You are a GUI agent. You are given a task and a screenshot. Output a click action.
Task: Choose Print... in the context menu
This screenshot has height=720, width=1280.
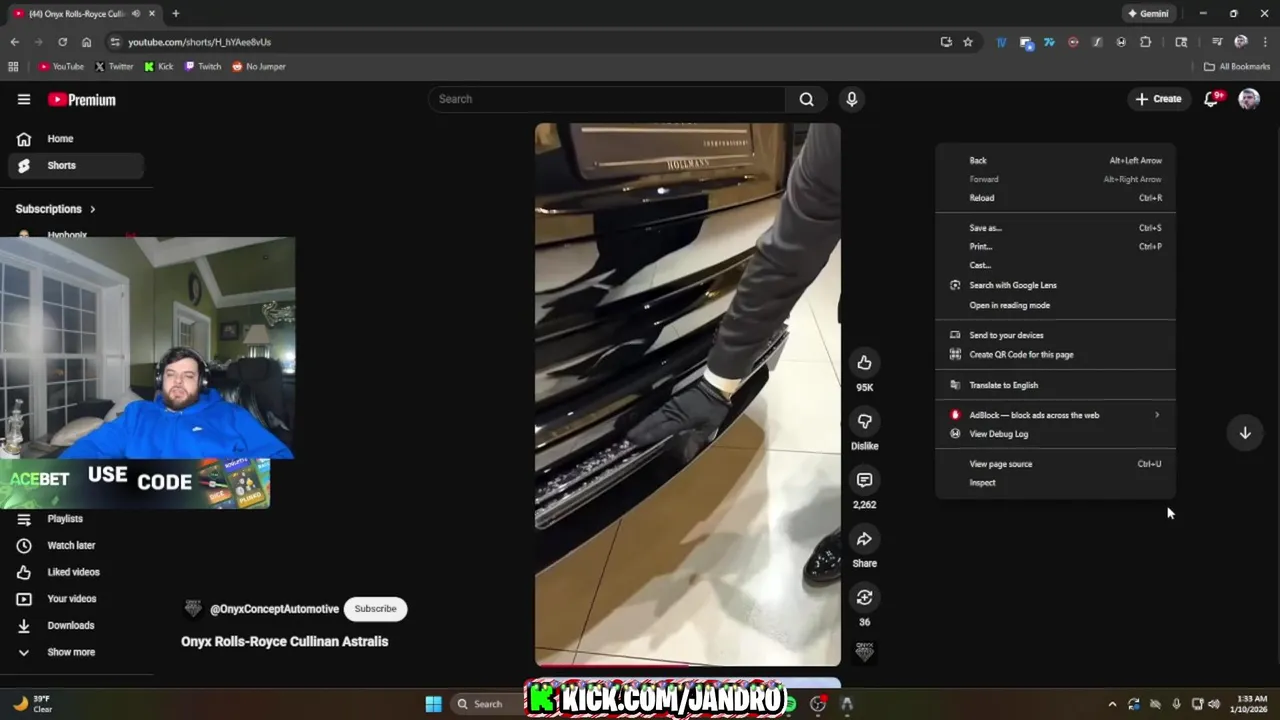[1055, 247]
